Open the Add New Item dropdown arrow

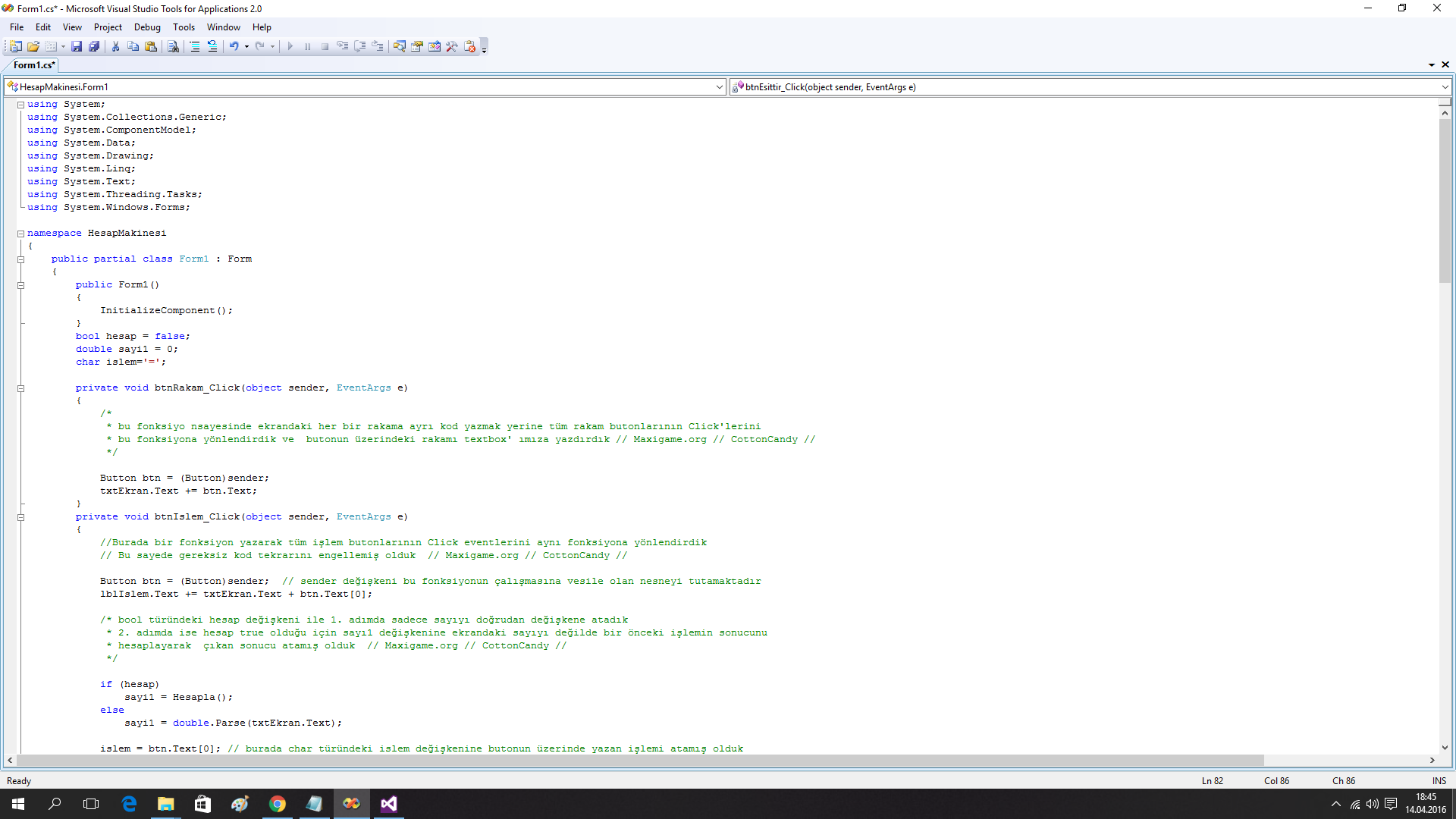(63, 46)
